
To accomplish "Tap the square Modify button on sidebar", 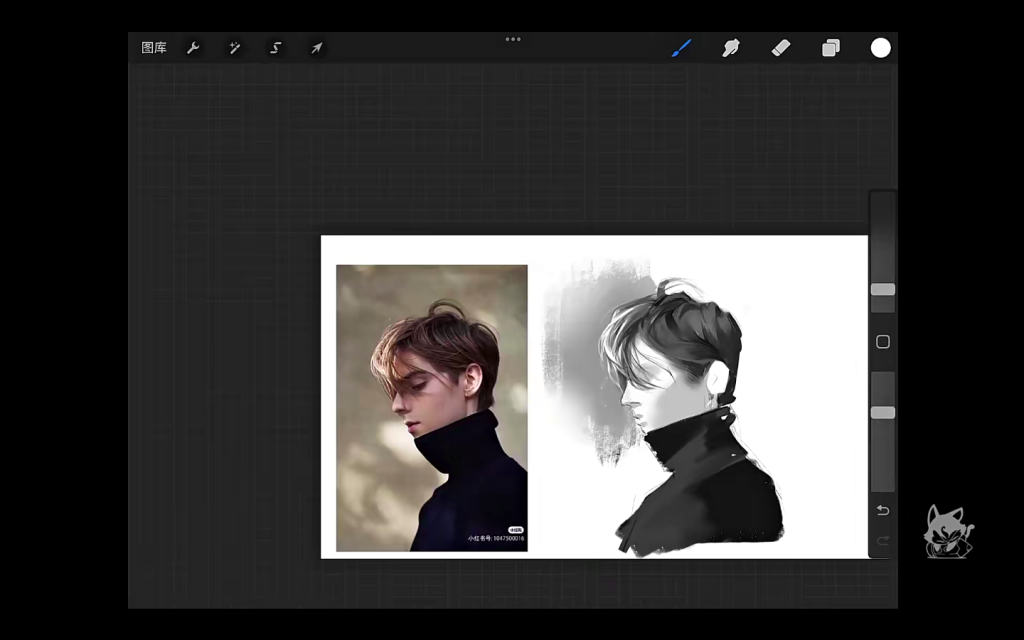I will click(x=882, y=342).
